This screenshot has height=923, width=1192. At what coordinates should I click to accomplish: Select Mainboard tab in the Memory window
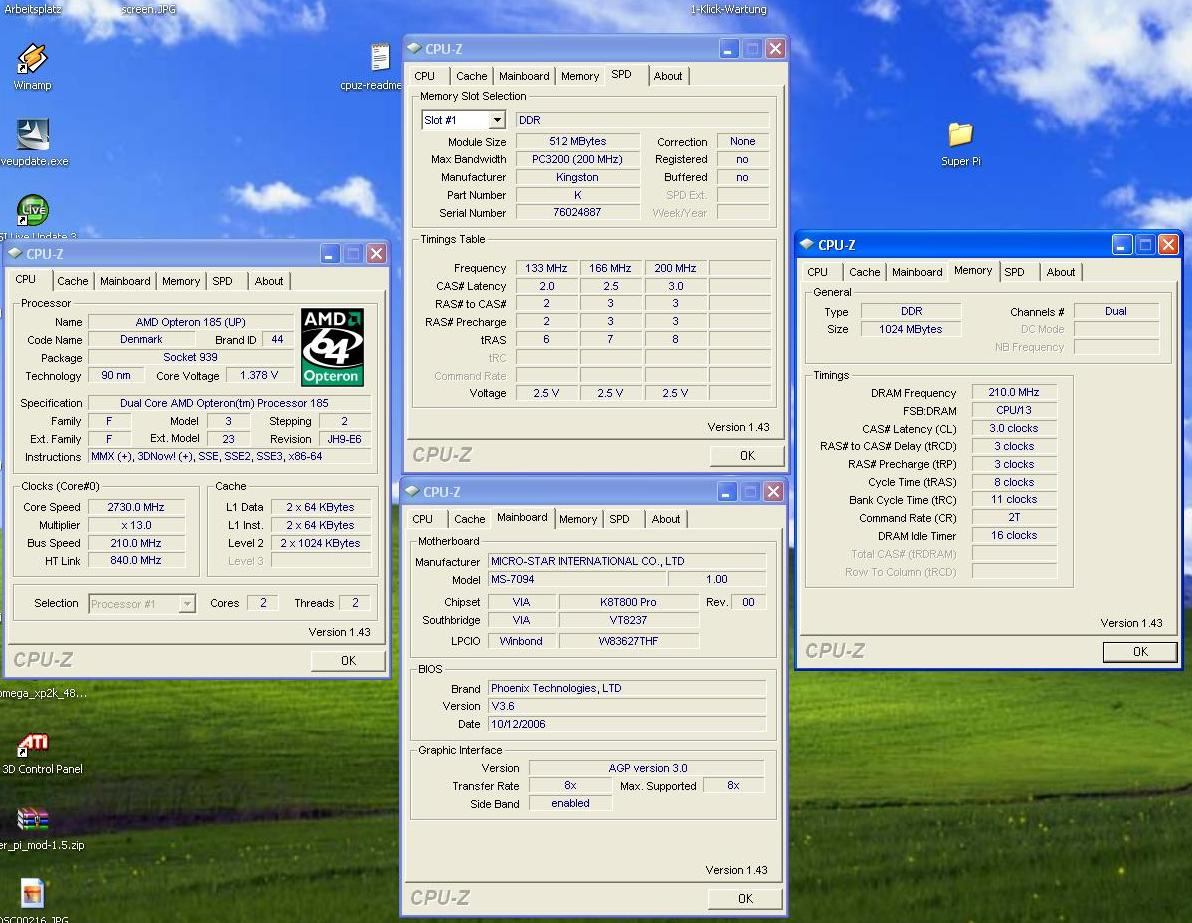point(917,272)
